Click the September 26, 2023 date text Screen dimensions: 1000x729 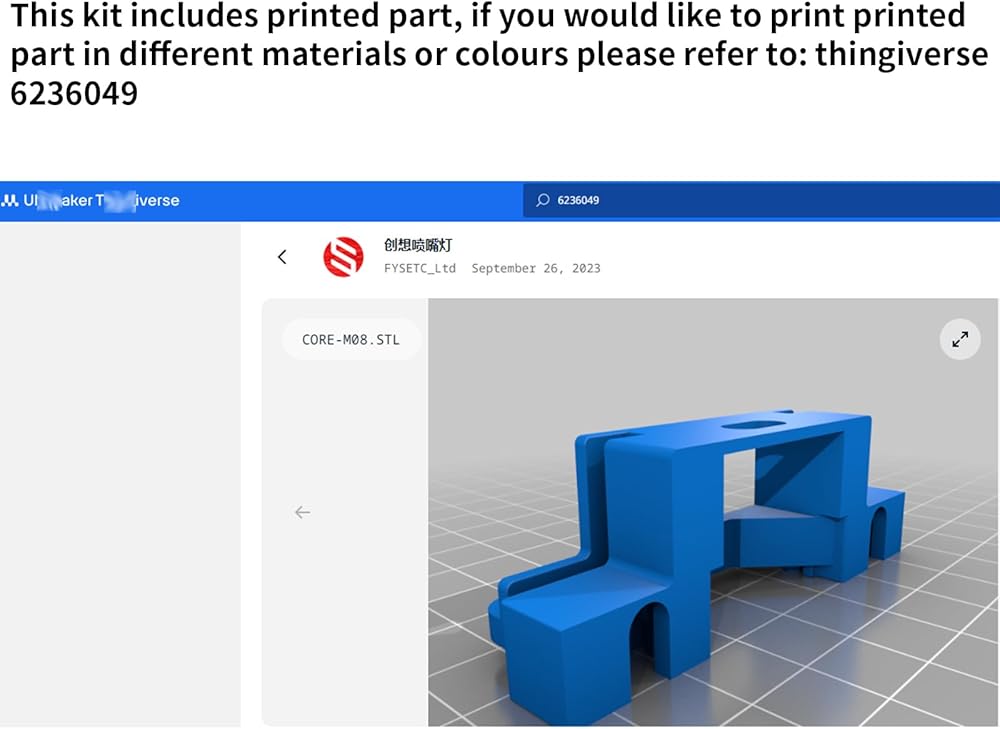pyautogui.click(x=536, y=269)
